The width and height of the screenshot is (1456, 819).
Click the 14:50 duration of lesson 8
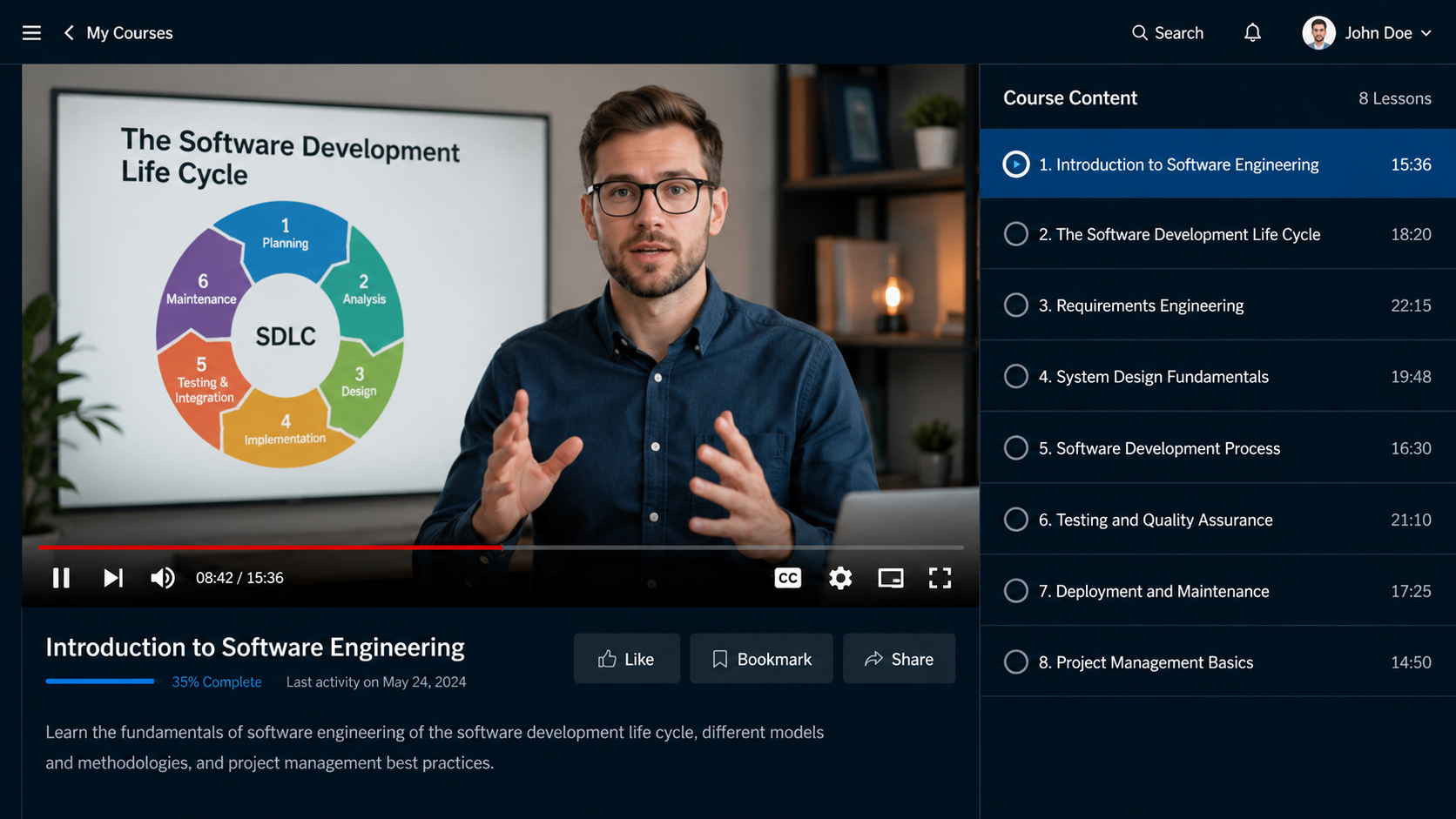click(x=1411, y=663)
